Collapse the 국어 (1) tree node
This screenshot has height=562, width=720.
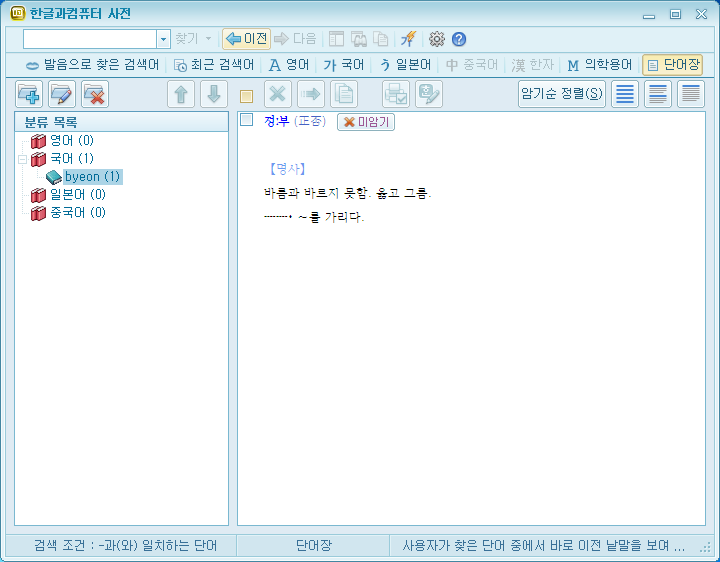coord(22,159)
